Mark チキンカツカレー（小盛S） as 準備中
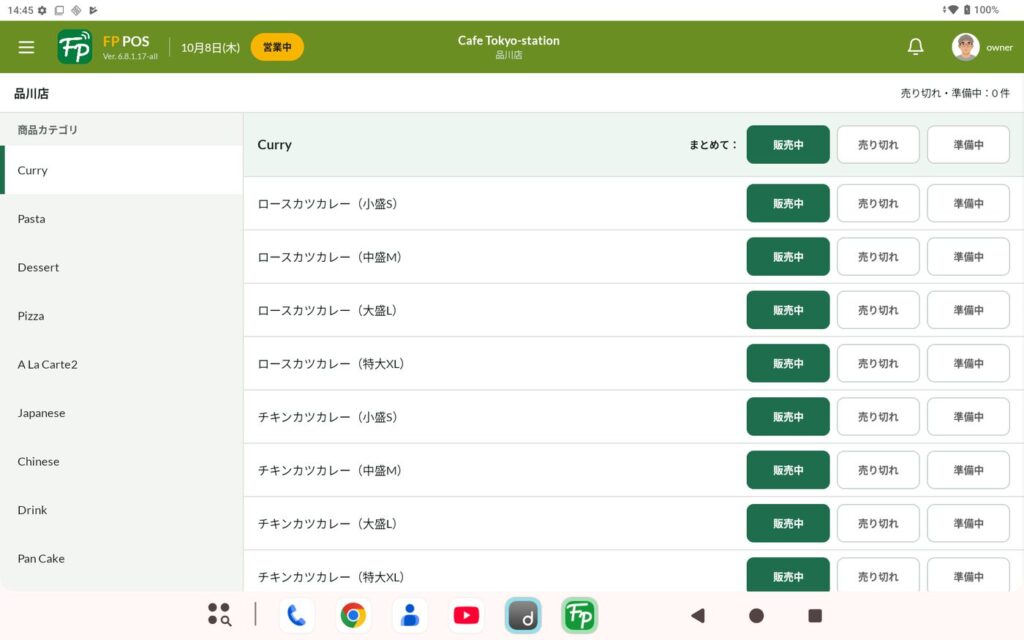Screen dimensions: 1024x640 coord(968,417)
